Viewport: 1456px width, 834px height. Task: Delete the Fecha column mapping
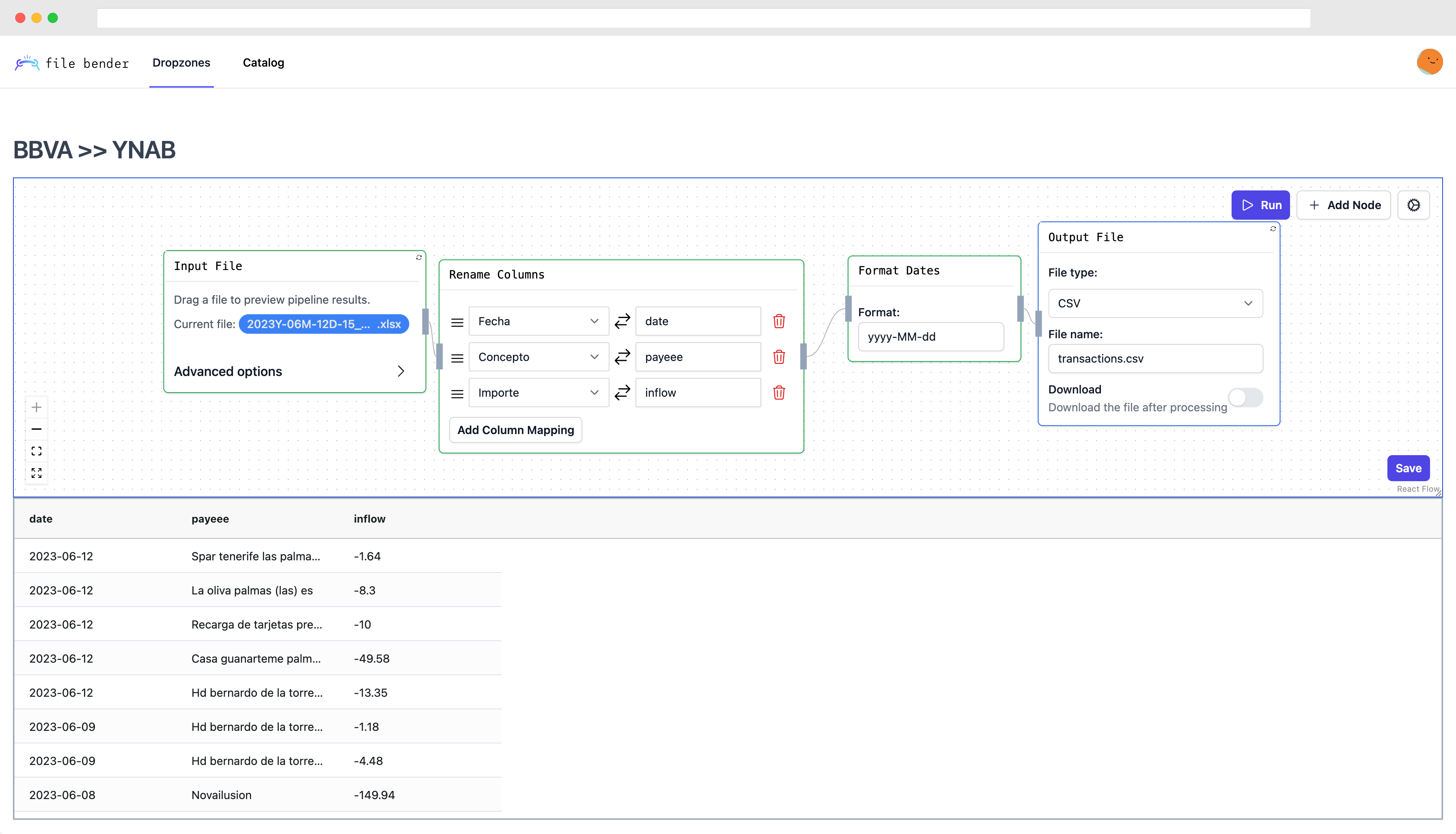[778, 321]
